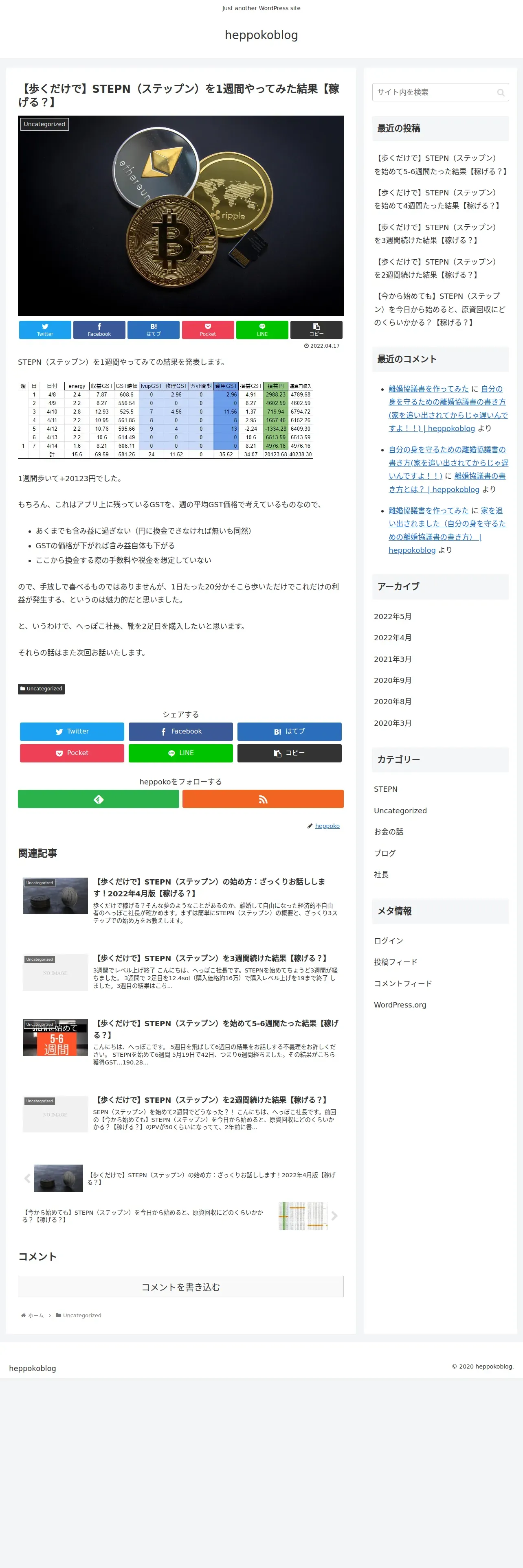Share on Facebook via top share bar

pos(99,330)
